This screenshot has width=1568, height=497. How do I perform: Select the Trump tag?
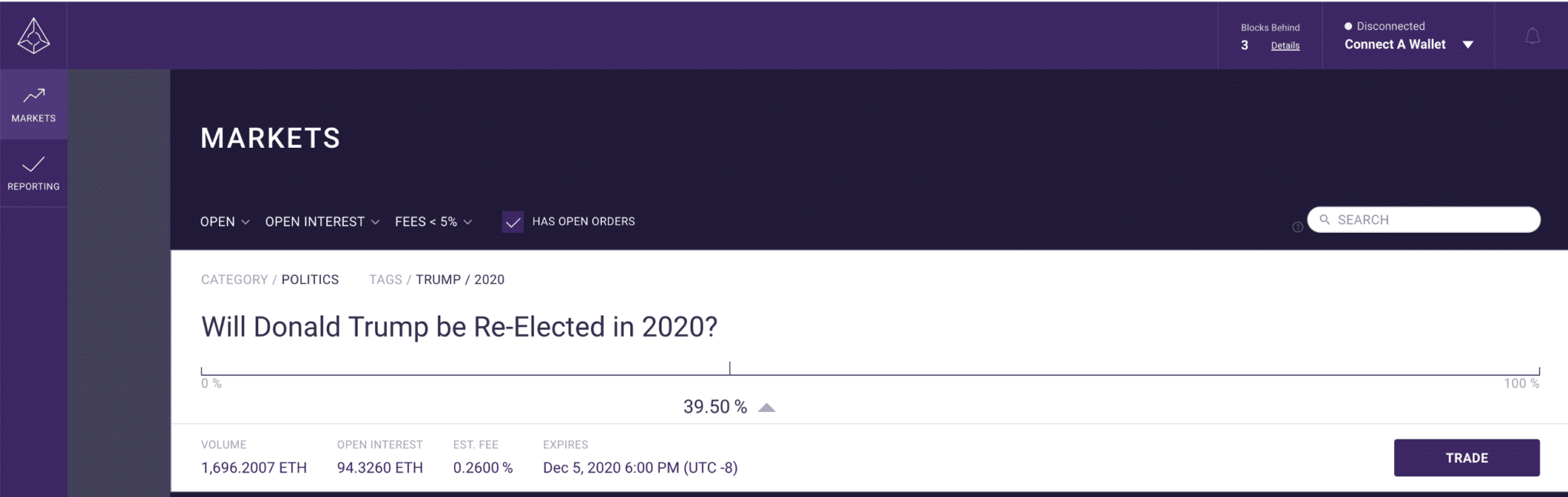pos(438,280)
